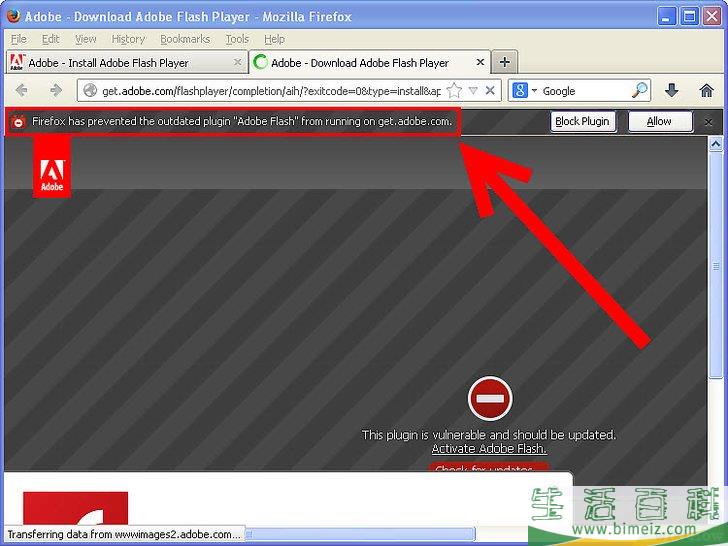Click the address bar URL field
Screen dimensions: 728x546
(x=271, y=91)
